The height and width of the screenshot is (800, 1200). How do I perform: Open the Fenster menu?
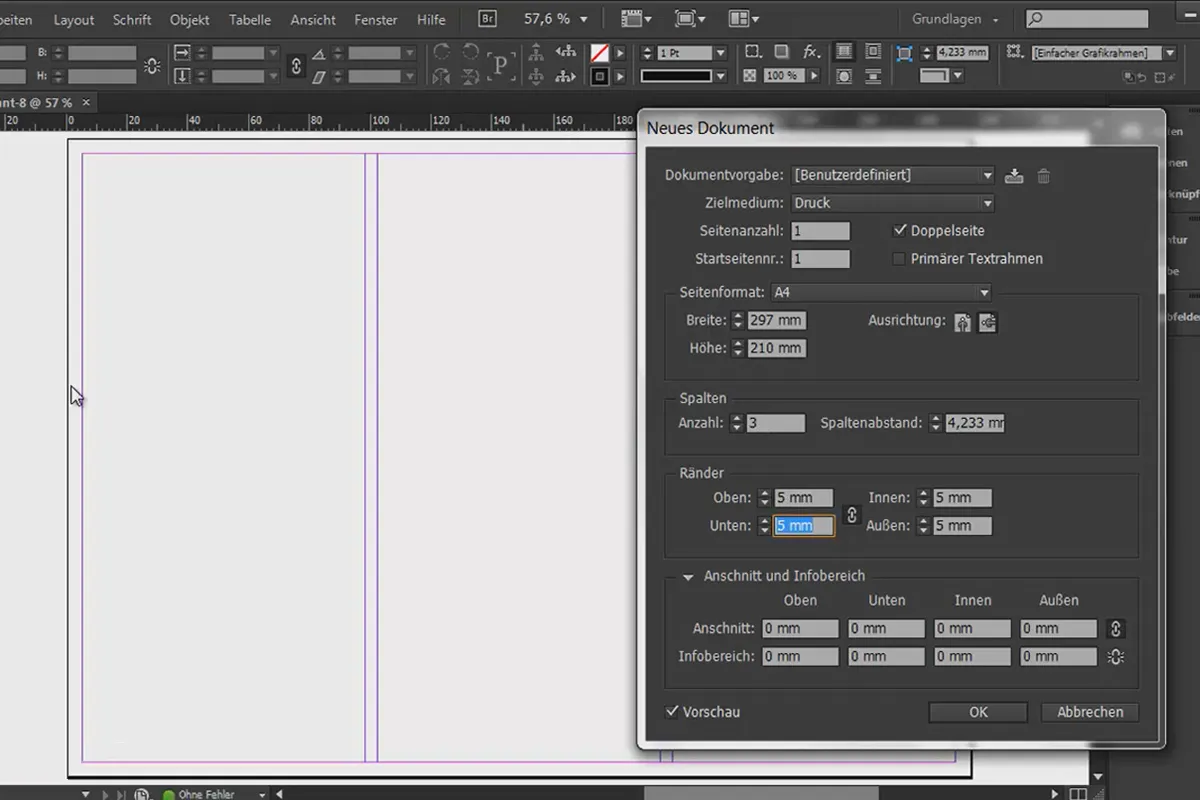coord(376,20)
